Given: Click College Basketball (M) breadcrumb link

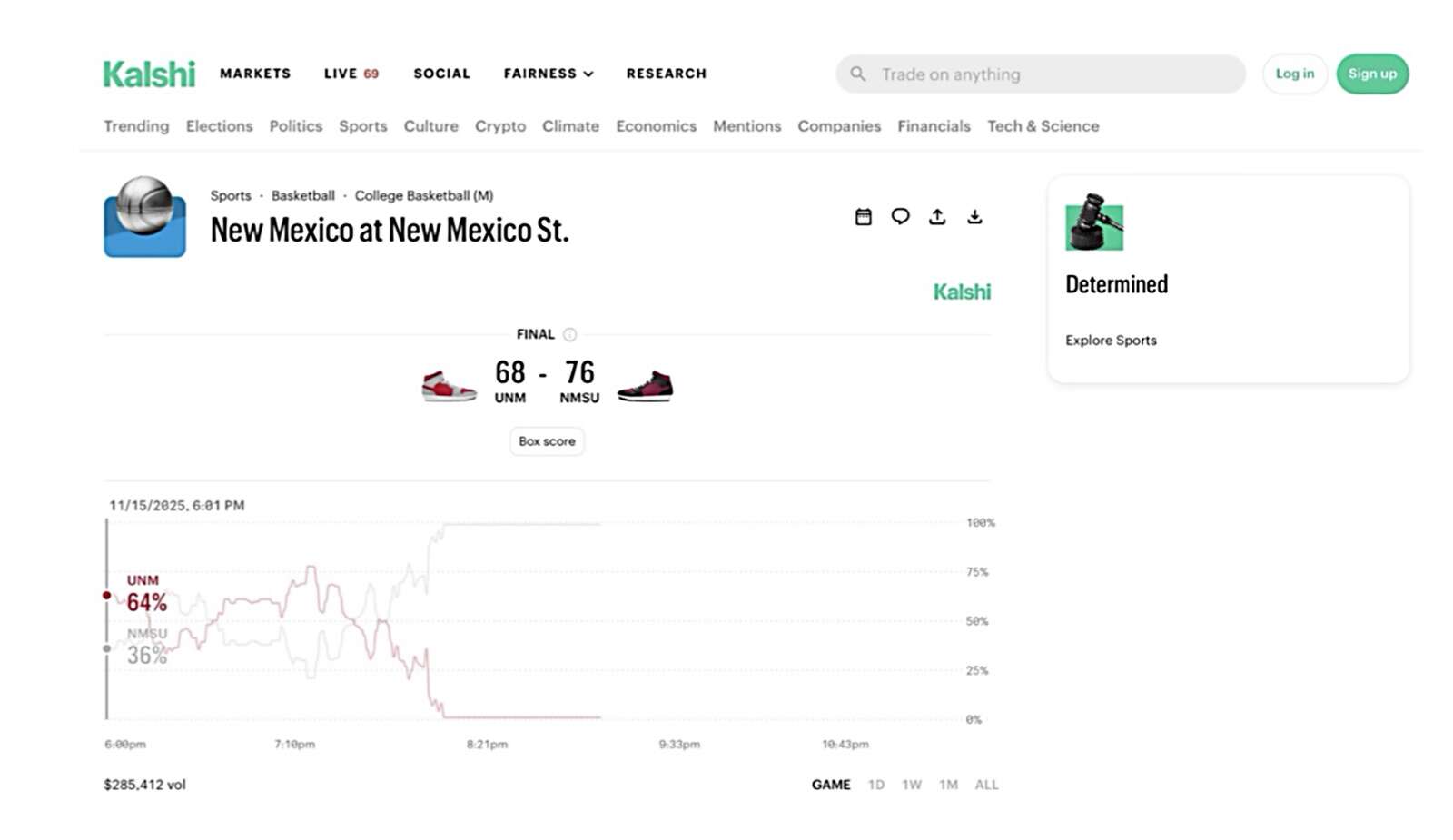Looking at the screenshot, I should click(424, 195).
